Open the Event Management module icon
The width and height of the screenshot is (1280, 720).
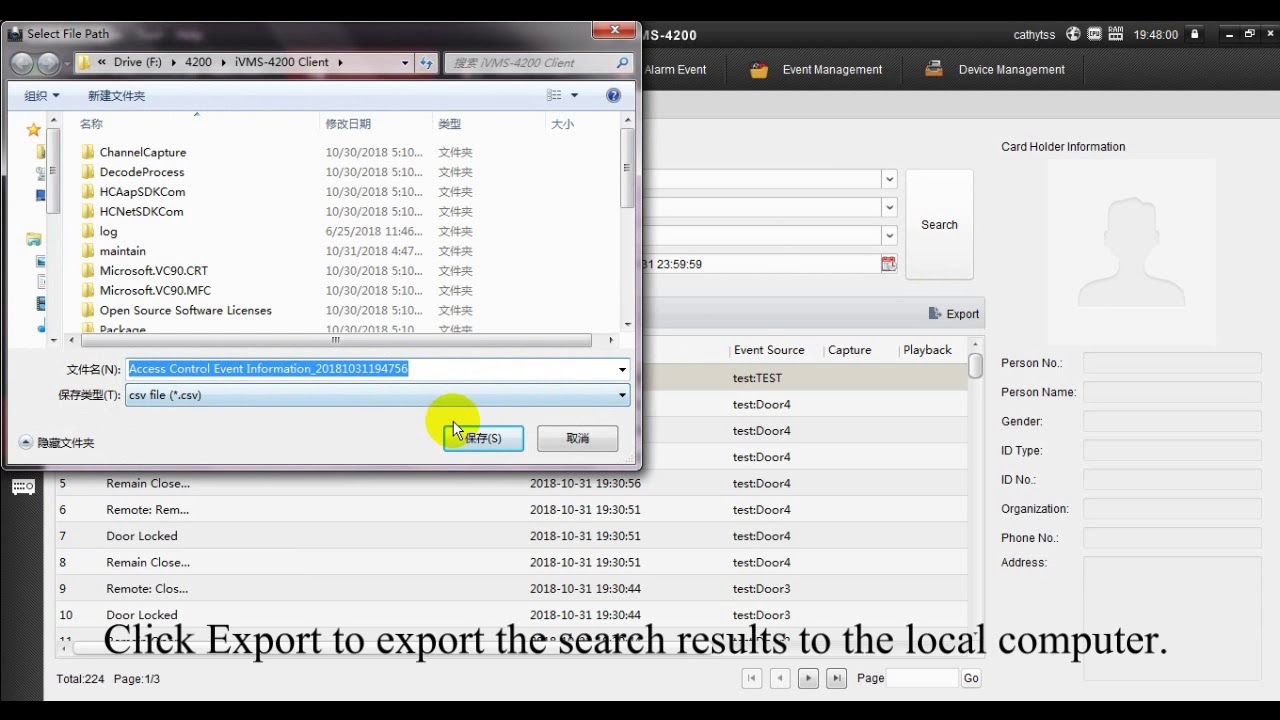coord(759,70)
